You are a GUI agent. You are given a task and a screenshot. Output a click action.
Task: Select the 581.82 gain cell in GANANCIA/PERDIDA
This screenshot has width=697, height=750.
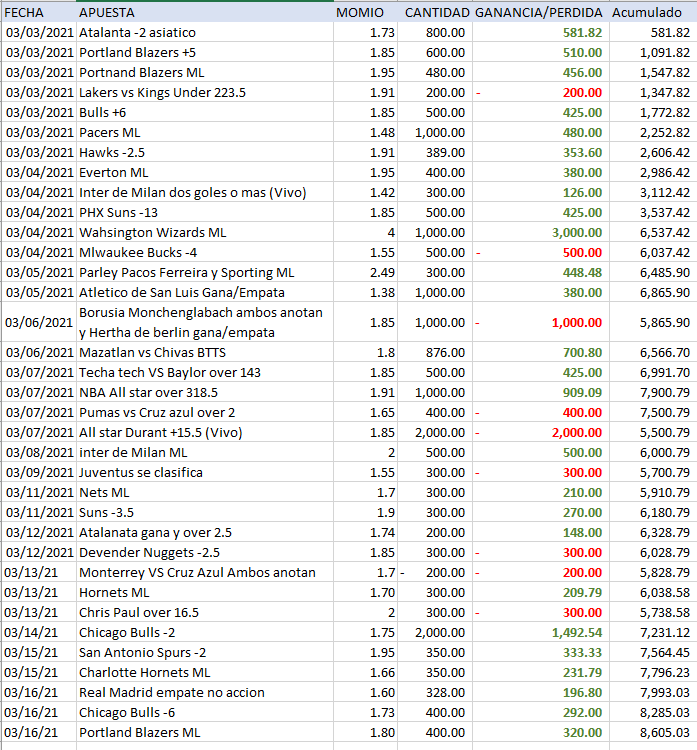(x=541, y=33)
